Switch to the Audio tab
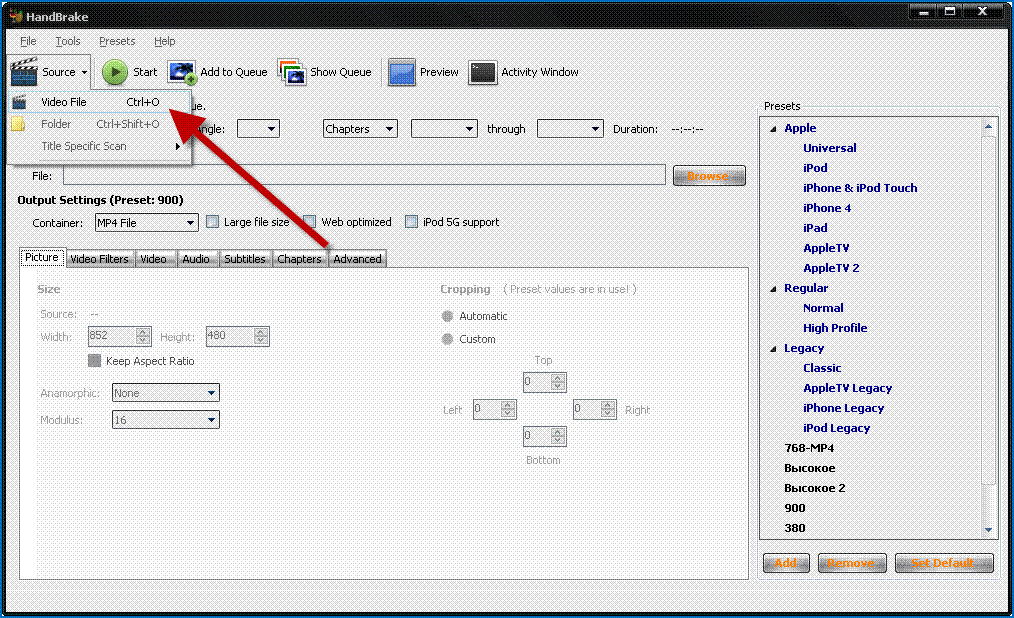The width and height of the screenshot is (1014, 618). 196,259
